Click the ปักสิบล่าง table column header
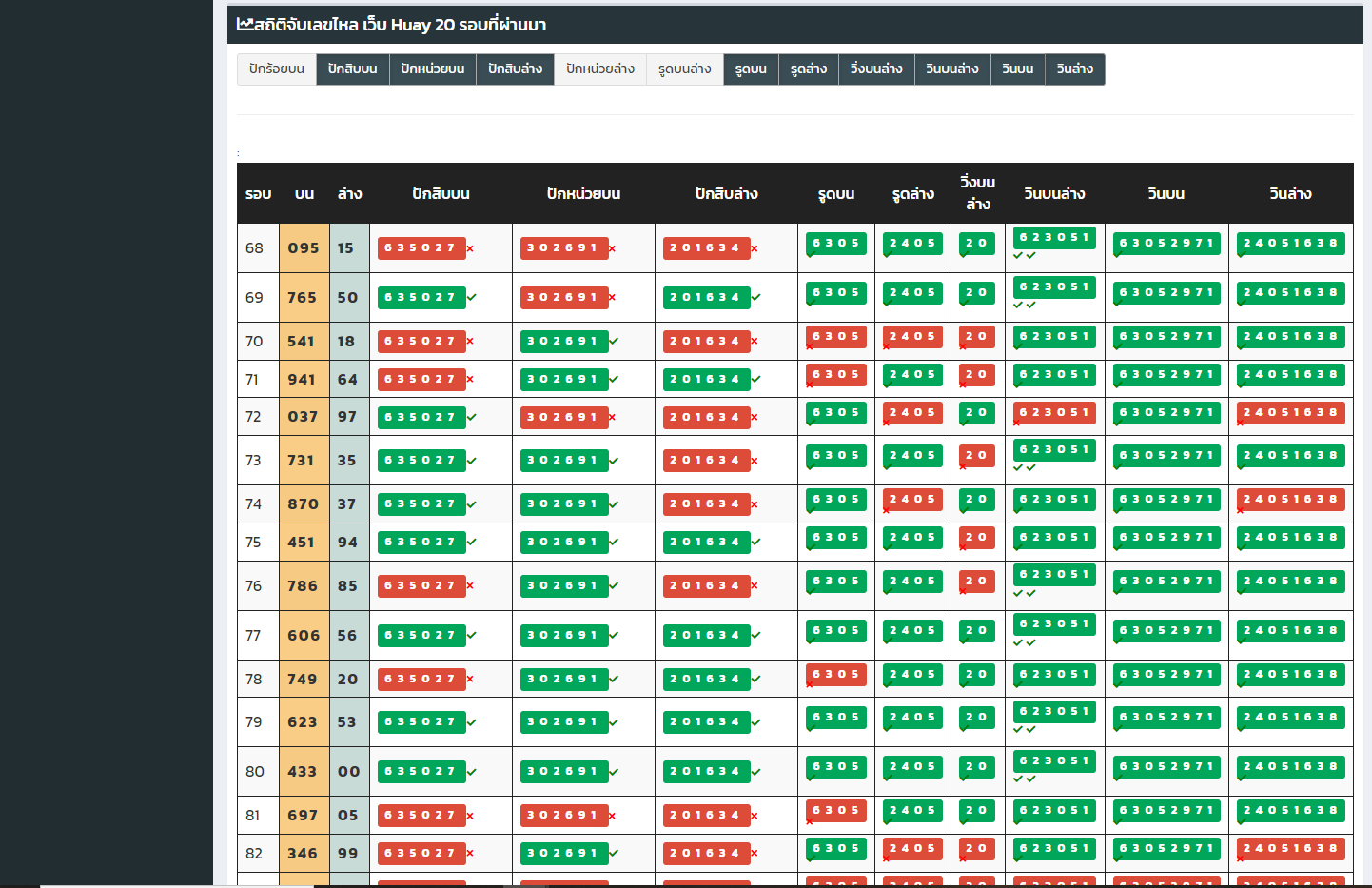 [727, 193]
